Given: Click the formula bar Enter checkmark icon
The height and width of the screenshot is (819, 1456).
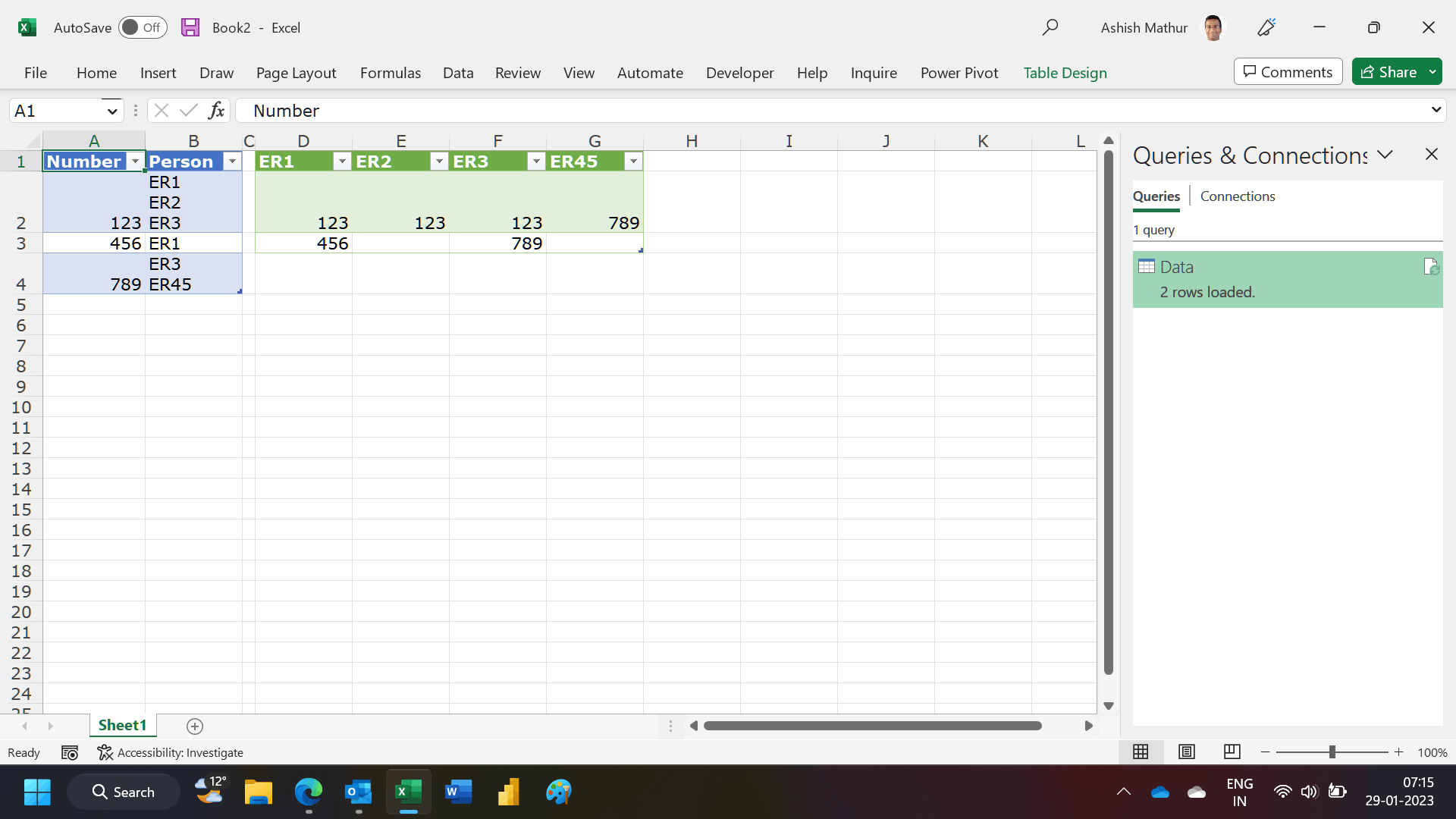Looking at the screenshot, I should (189, 111).
